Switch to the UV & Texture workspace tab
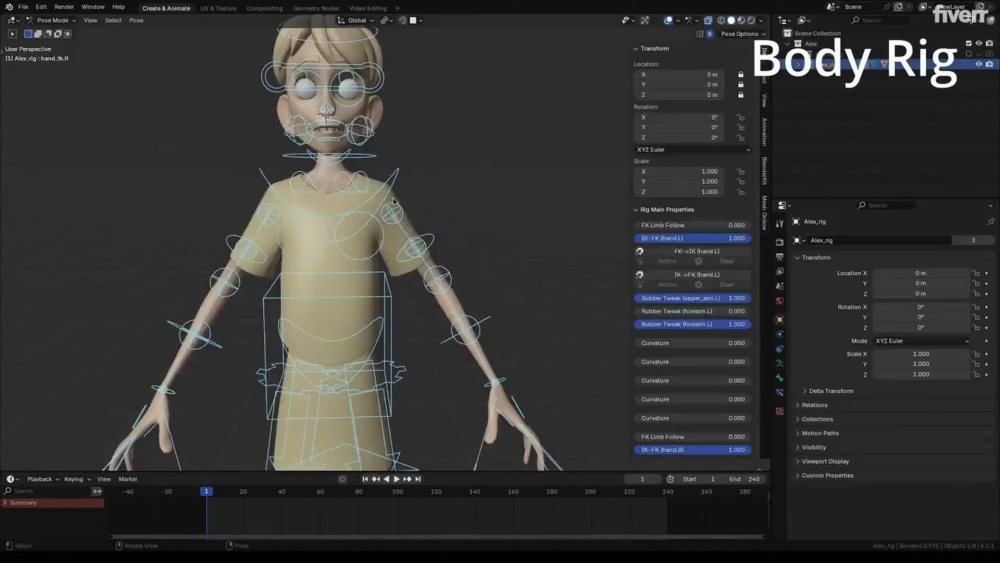 point(218,8)
